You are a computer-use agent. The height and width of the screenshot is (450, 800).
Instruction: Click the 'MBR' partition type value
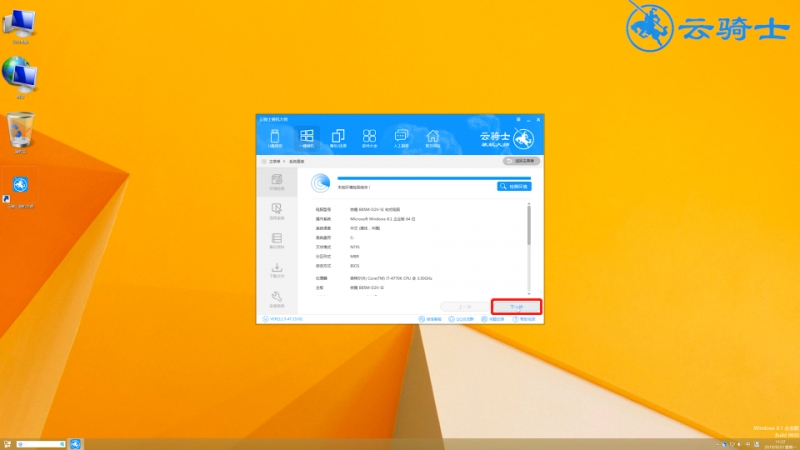tap(355, 257)
